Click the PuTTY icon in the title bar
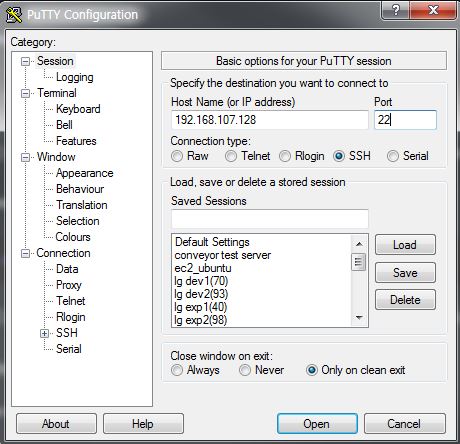 point(14,15)
